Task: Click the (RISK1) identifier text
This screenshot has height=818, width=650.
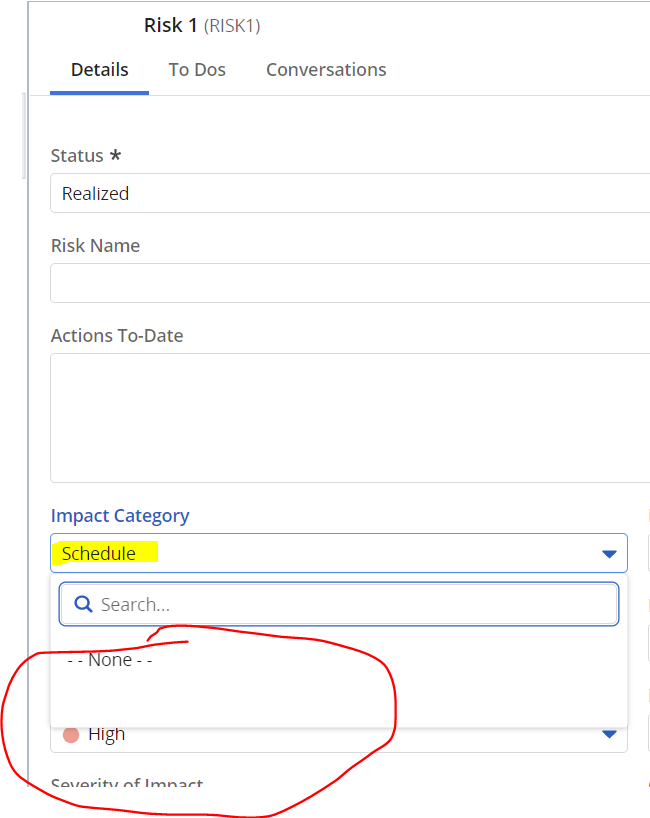Action: coord(232,26)
